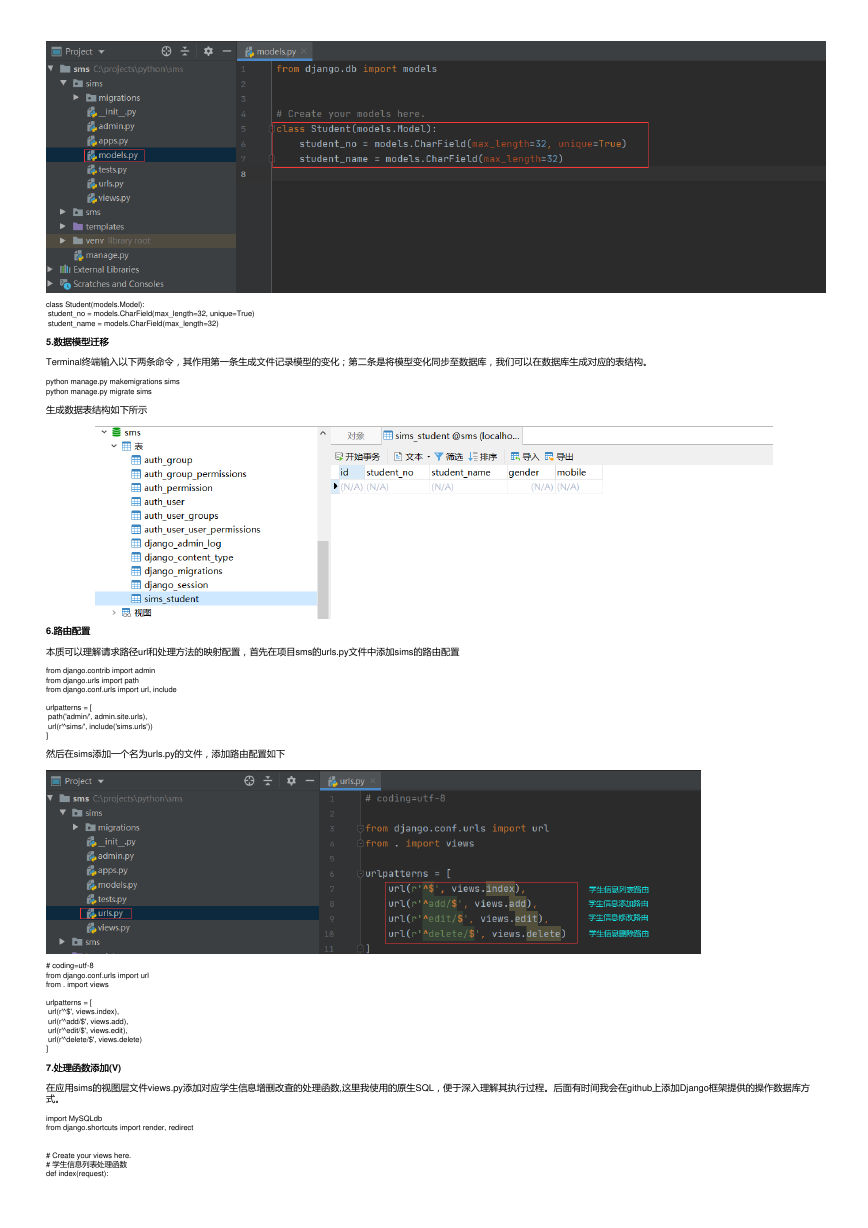
Task: Click the 导出 export button
Action: (x=559, y=456)
